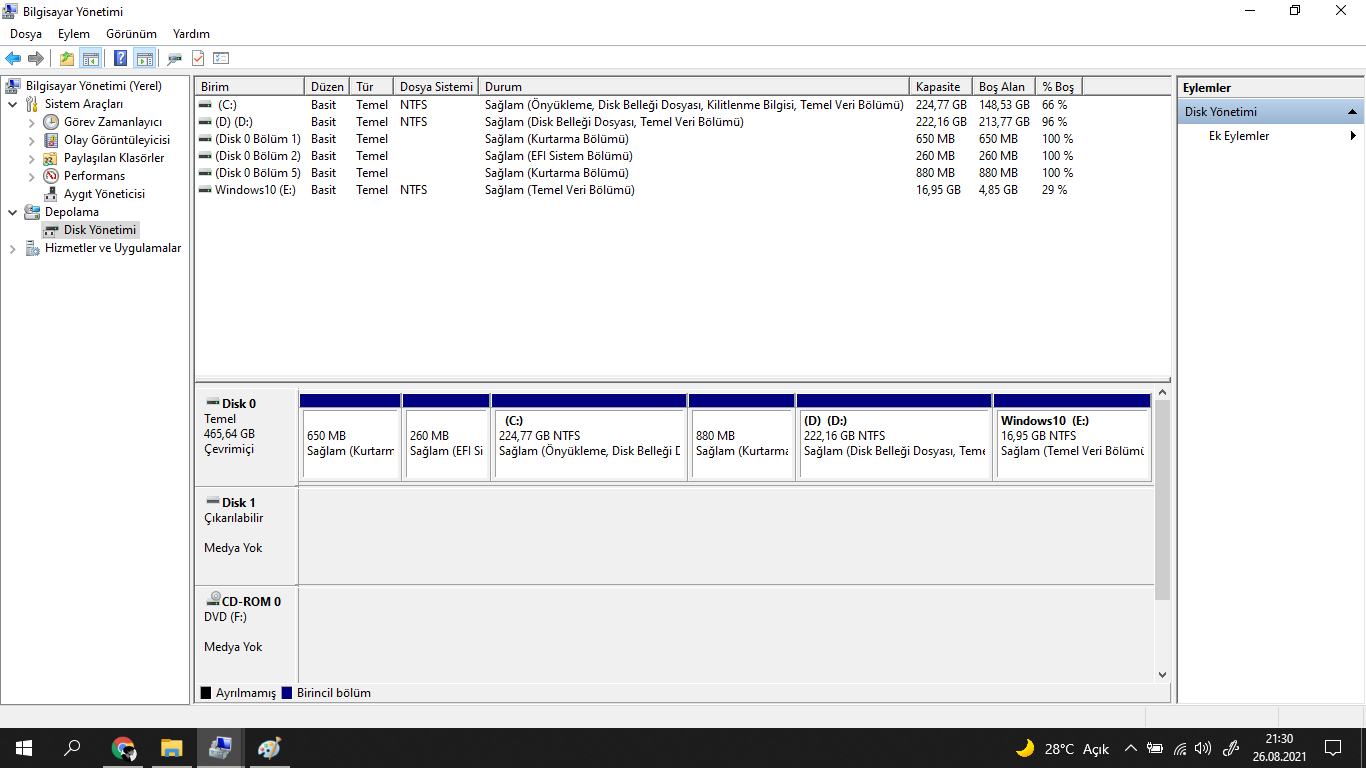
Task: Click the Up One Level folder icon
Action: point(67,58)
